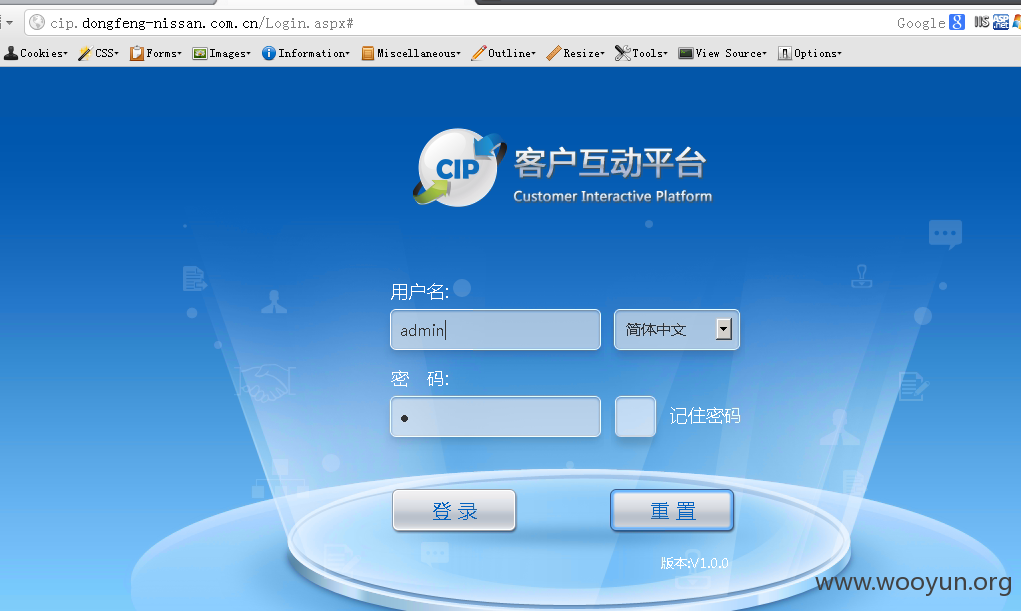Open the Cookies toolbar menu

36,53
